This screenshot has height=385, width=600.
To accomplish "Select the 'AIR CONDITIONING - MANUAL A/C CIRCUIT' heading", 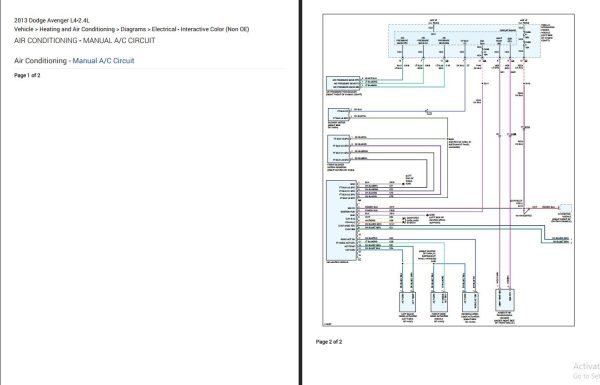I will pyautogui.click(x=85, y=41).
